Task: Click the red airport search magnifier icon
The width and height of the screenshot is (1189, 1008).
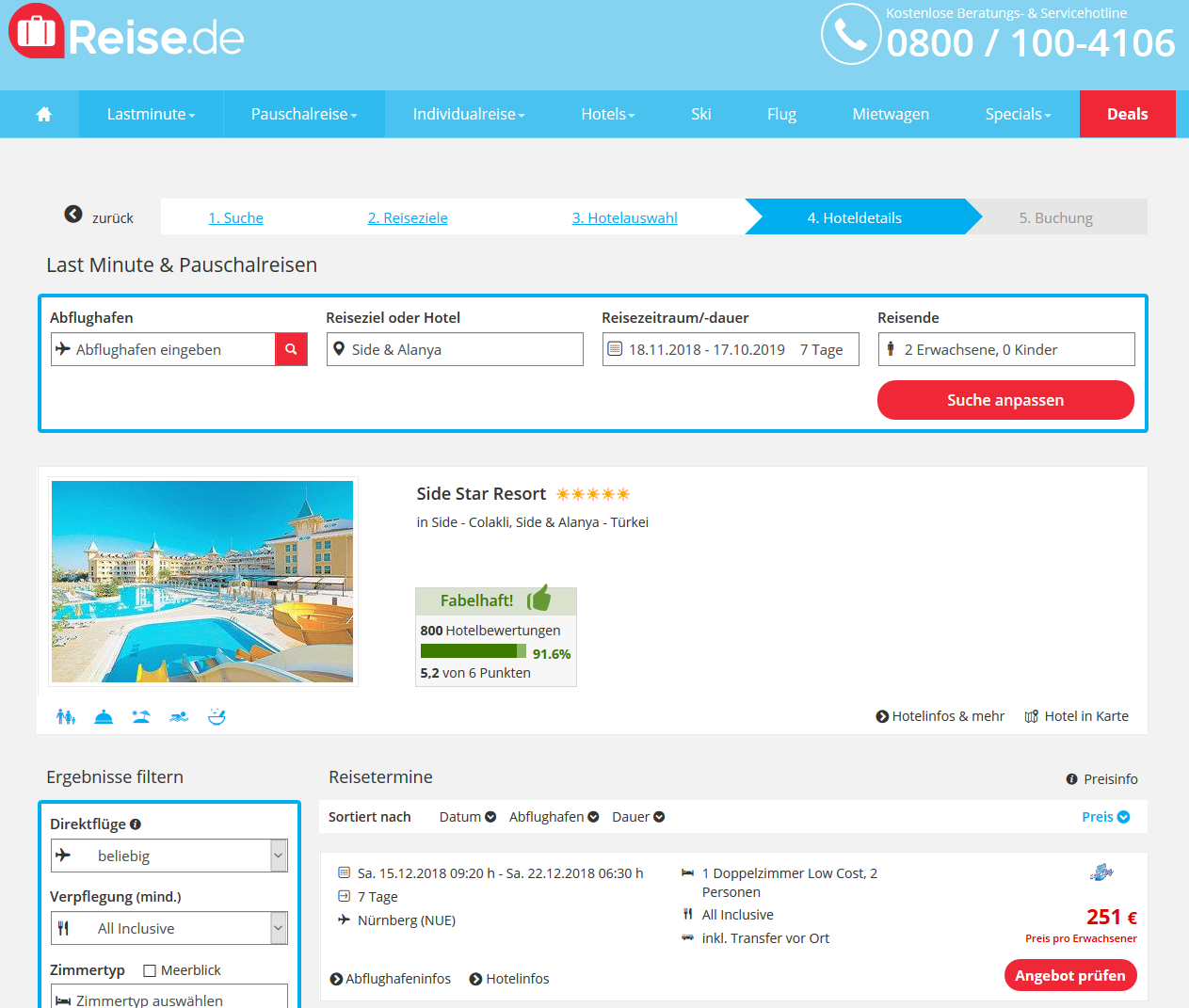Action: click(291, 349)
